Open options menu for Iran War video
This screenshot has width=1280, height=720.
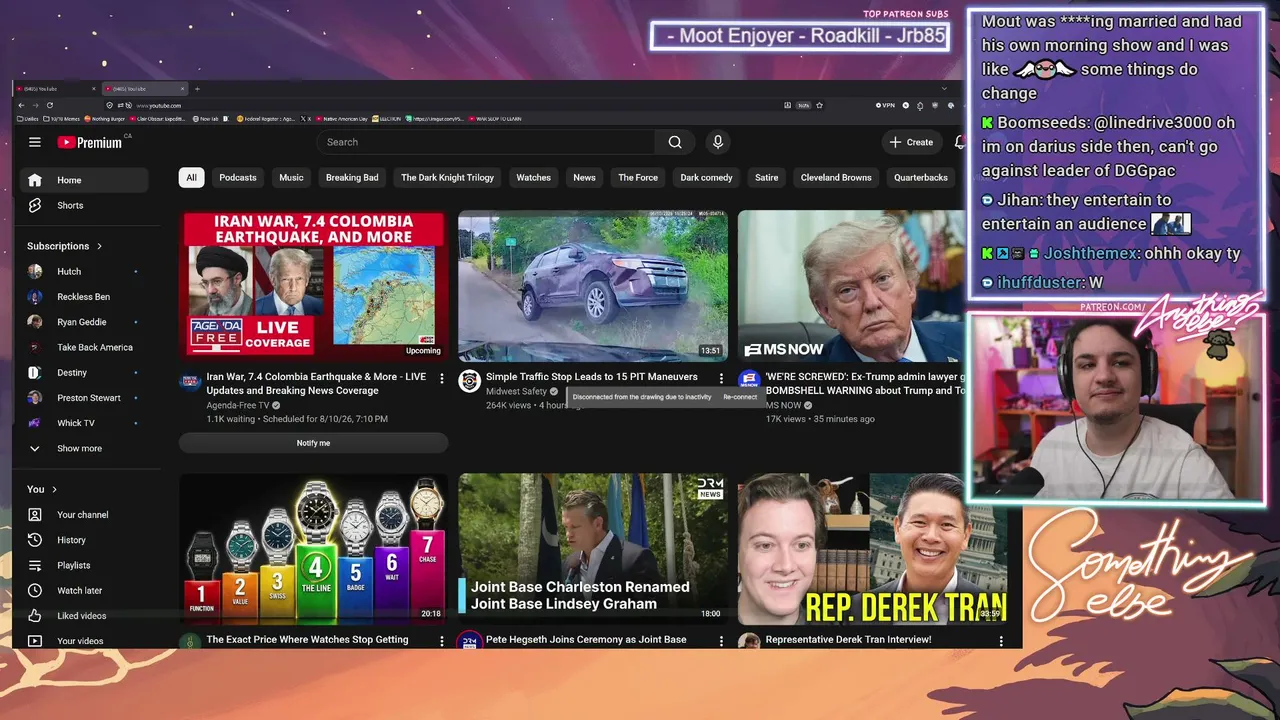[x=442, y=379]
